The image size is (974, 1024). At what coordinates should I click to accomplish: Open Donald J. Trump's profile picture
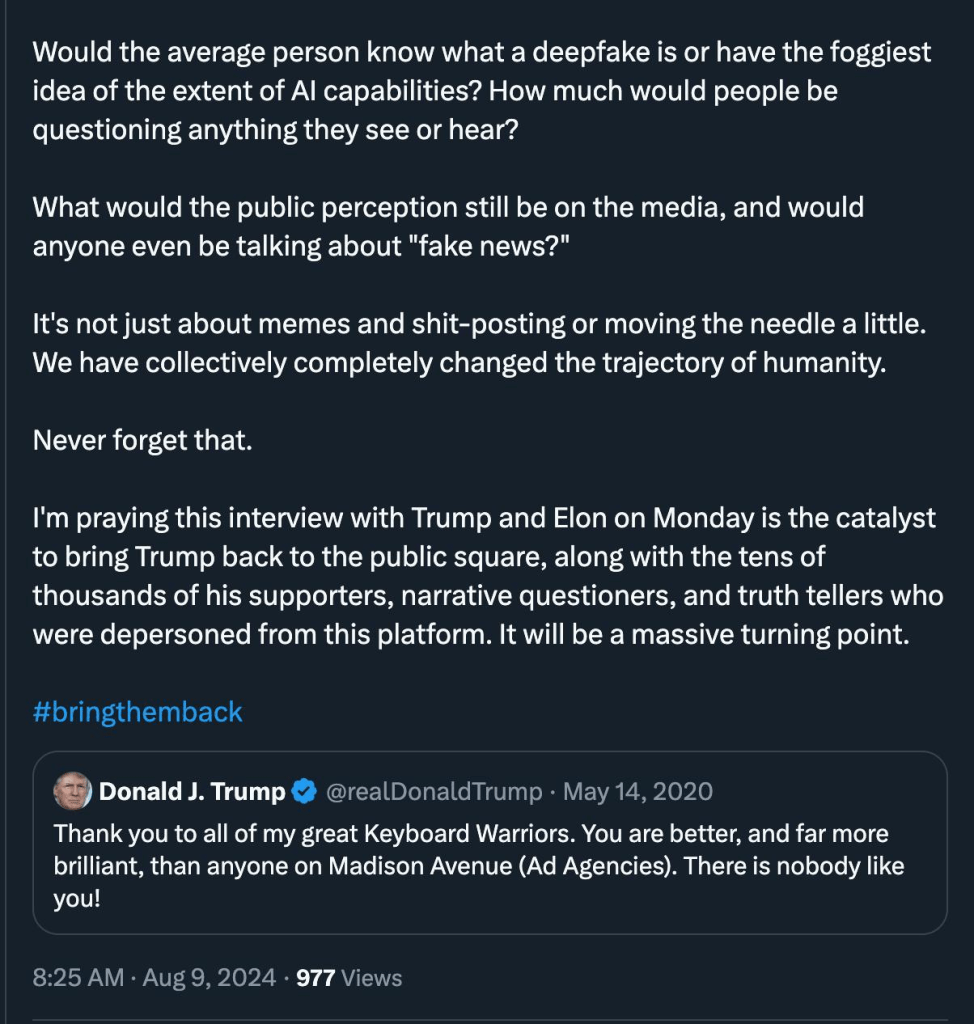coord(73,792)
